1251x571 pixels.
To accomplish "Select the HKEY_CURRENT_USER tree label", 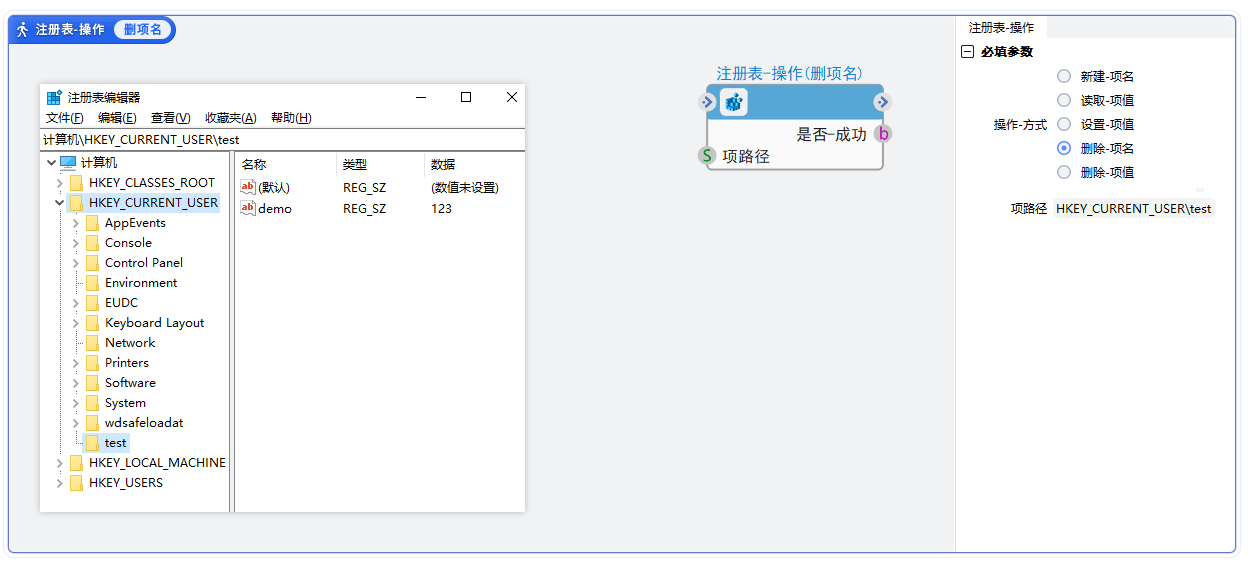I will coord(153,202).
